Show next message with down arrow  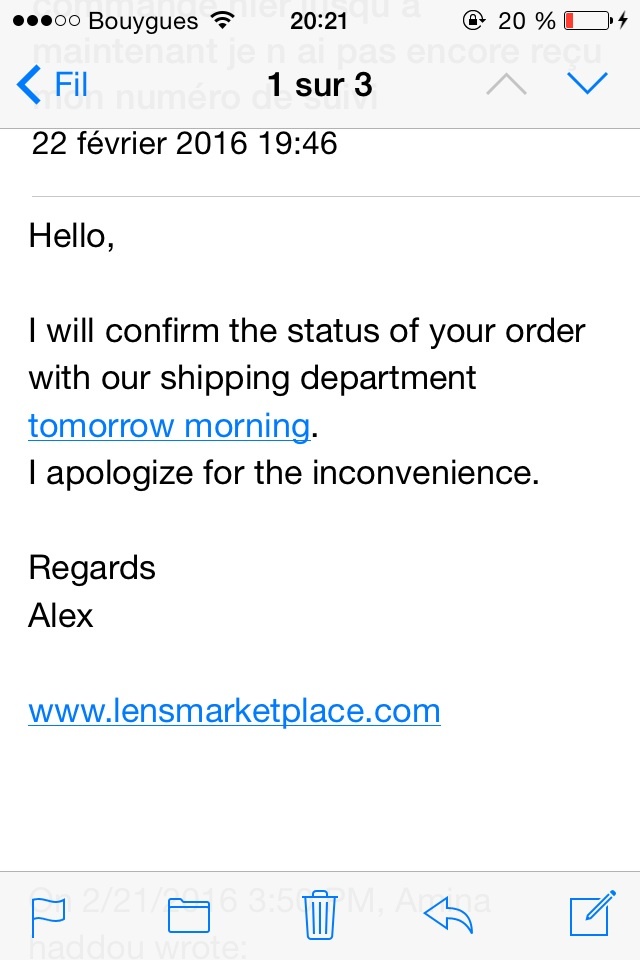[x=586, y=84]
